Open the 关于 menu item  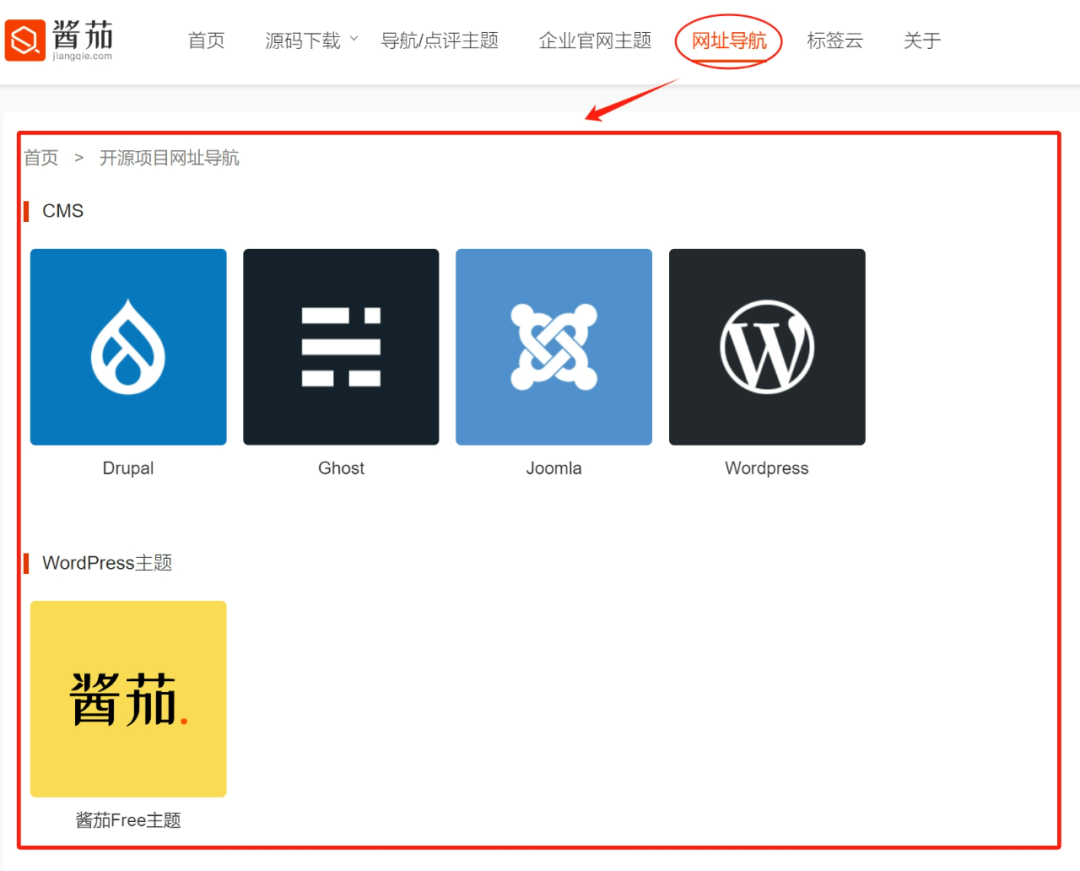coord(922,41)
